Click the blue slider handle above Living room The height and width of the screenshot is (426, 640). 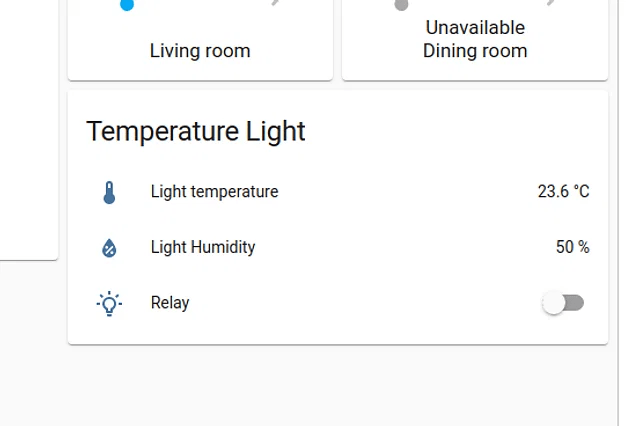pos(127,4)
